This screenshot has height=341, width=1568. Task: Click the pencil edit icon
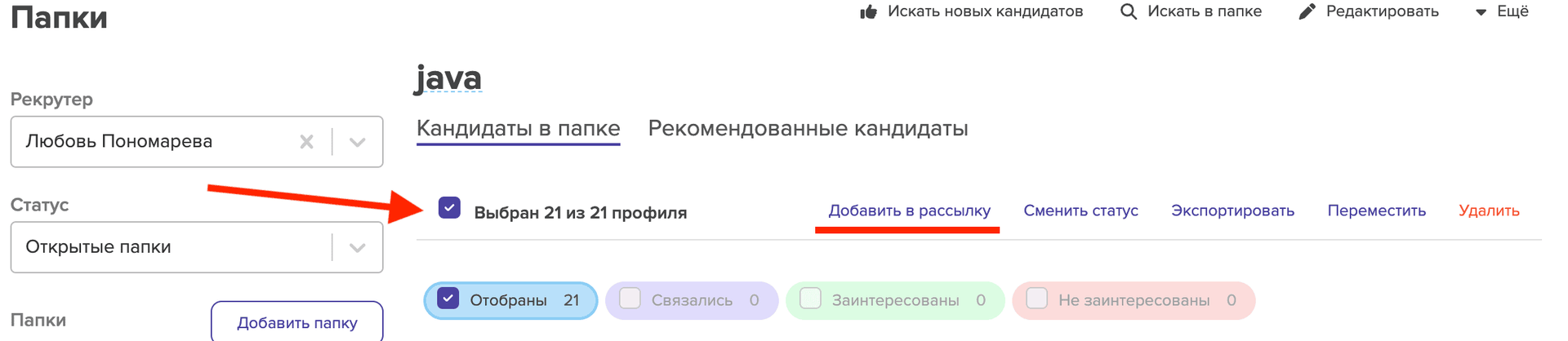(1307, 11)
